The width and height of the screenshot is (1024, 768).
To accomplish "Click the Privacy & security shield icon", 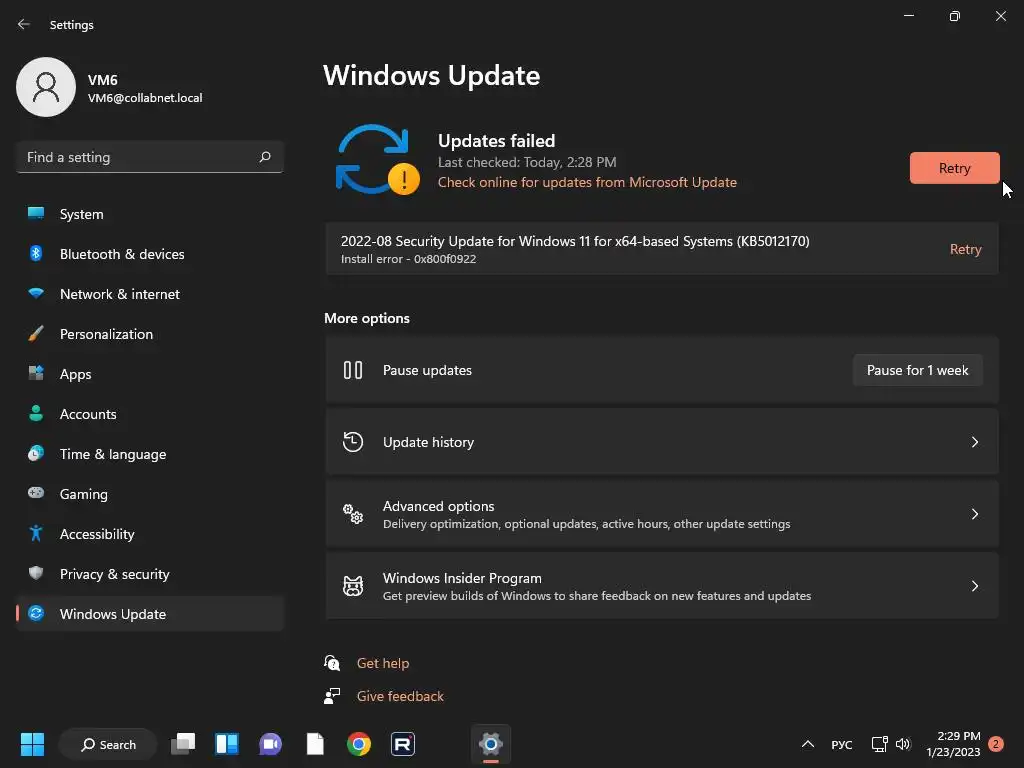I will pos(36,573).
